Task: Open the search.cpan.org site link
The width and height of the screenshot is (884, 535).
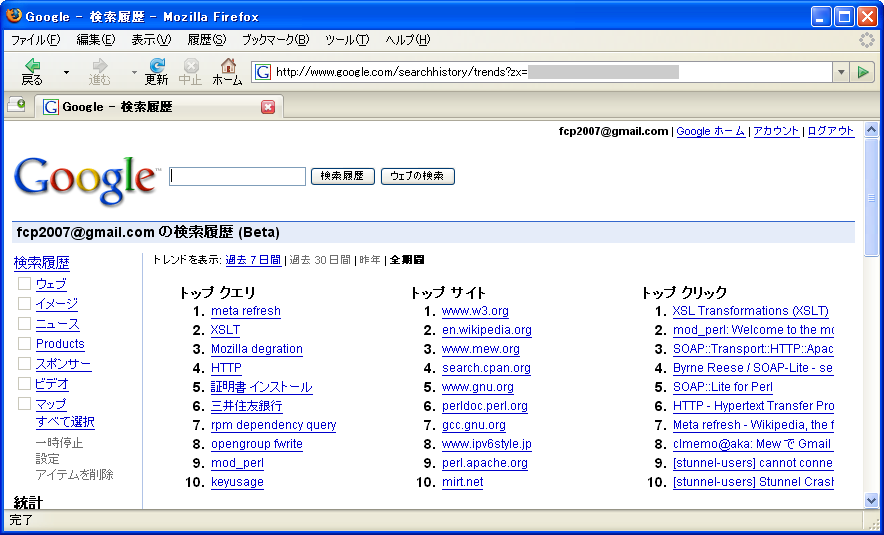Action: pyautogui.click(x=487, y=368)
